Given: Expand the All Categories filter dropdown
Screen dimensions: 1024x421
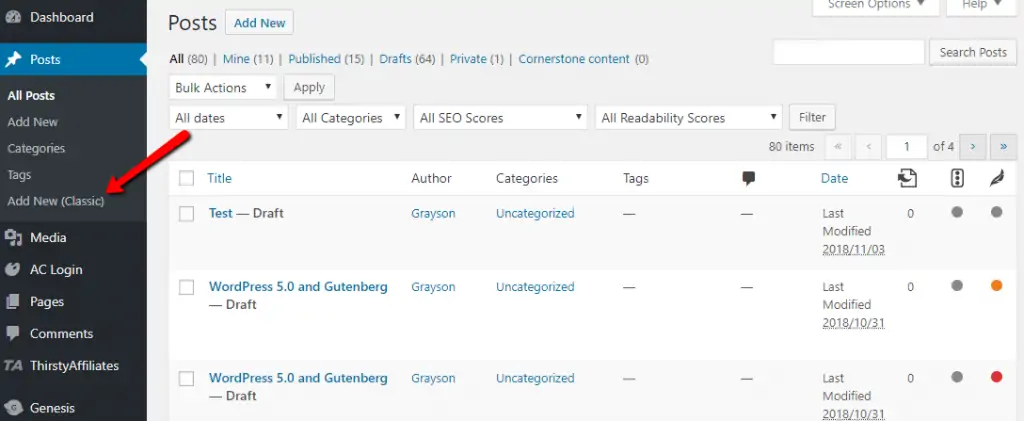Looking at the screenshot, I should 351,118.
